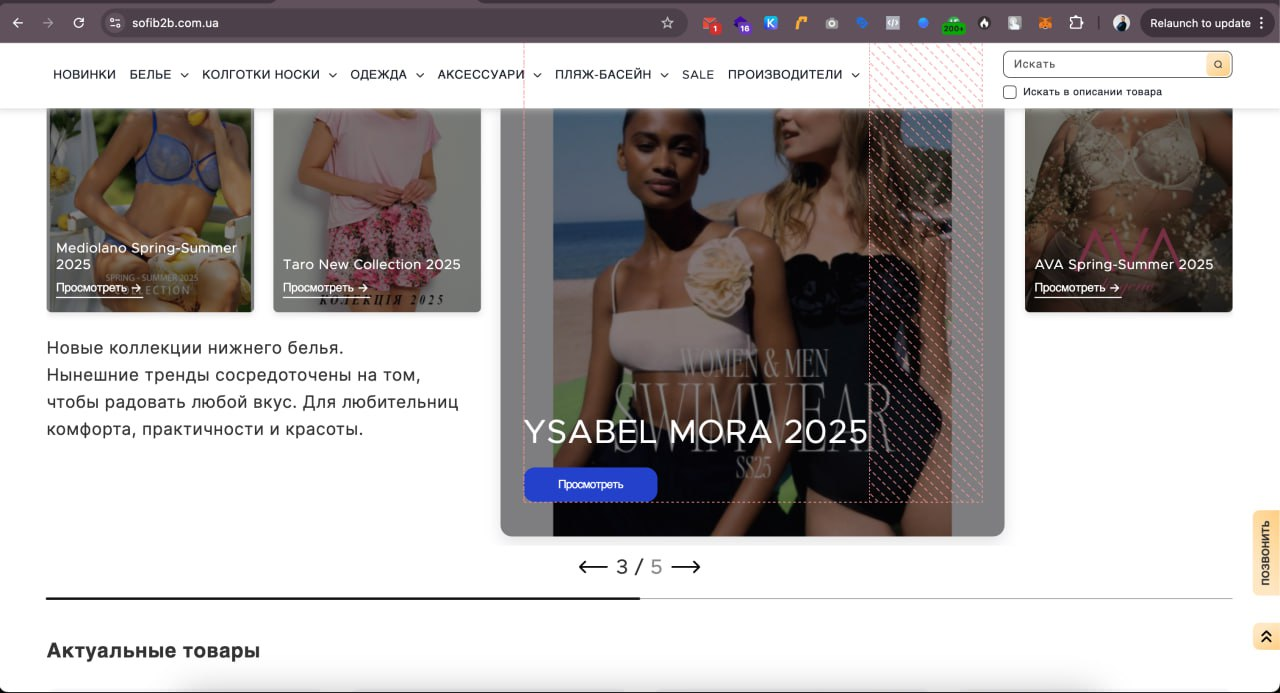
Task: Bookmark this page with star icon
Action: click(x=667, y=23)
